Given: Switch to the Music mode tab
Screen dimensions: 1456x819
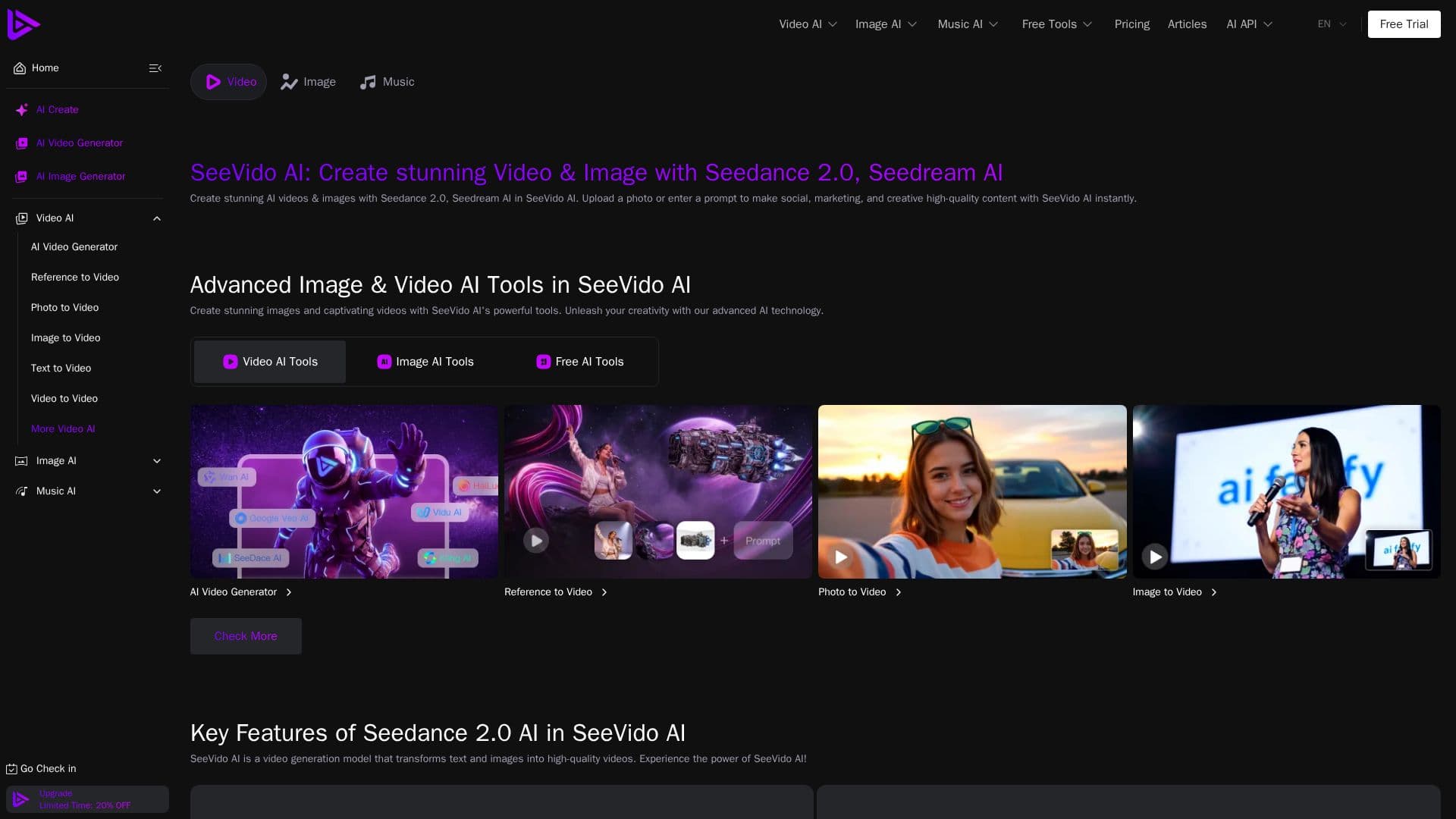Looking at the screenshot, I should click(387, 82).
